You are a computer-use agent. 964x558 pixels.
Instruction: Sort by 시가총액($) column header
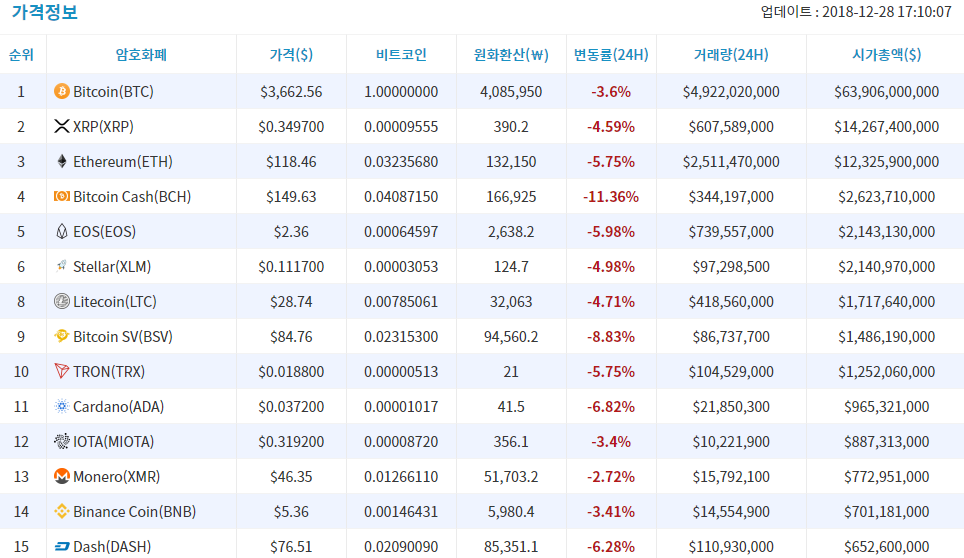(x=887, y=55)
